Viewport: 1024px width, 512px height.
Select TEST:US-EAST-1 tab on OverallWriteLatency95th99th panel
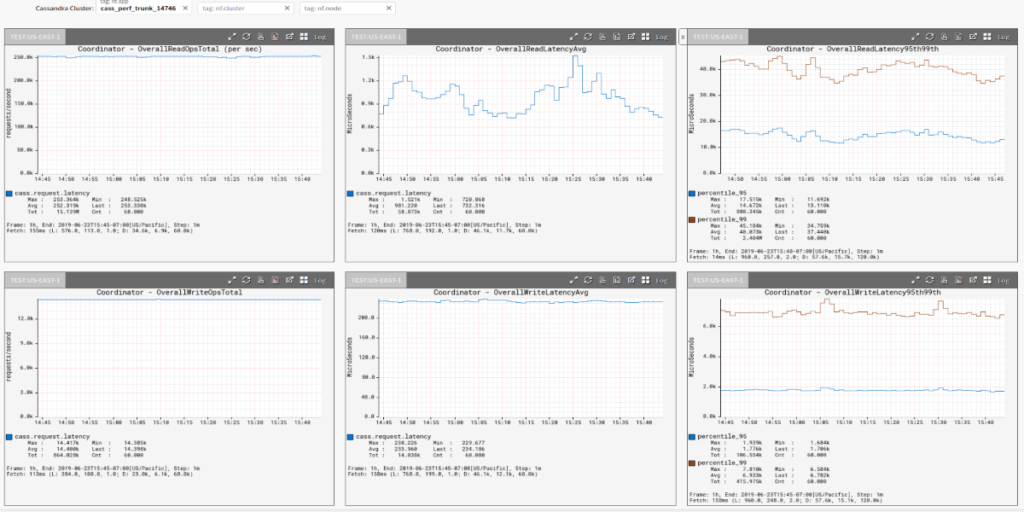point(718,280)
